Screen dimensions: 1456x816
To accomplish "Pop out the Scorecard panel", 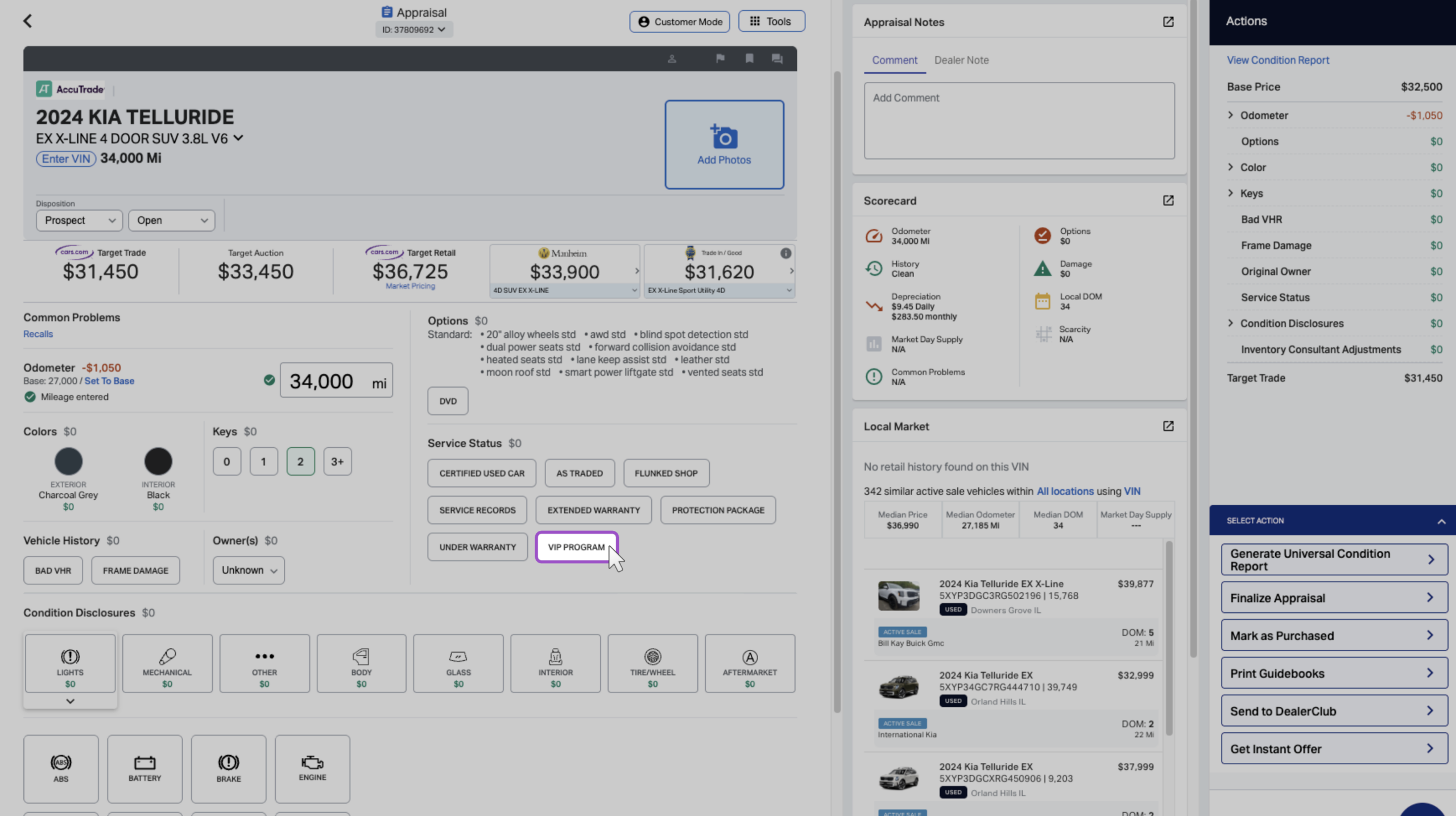I will coord(1168,200).
